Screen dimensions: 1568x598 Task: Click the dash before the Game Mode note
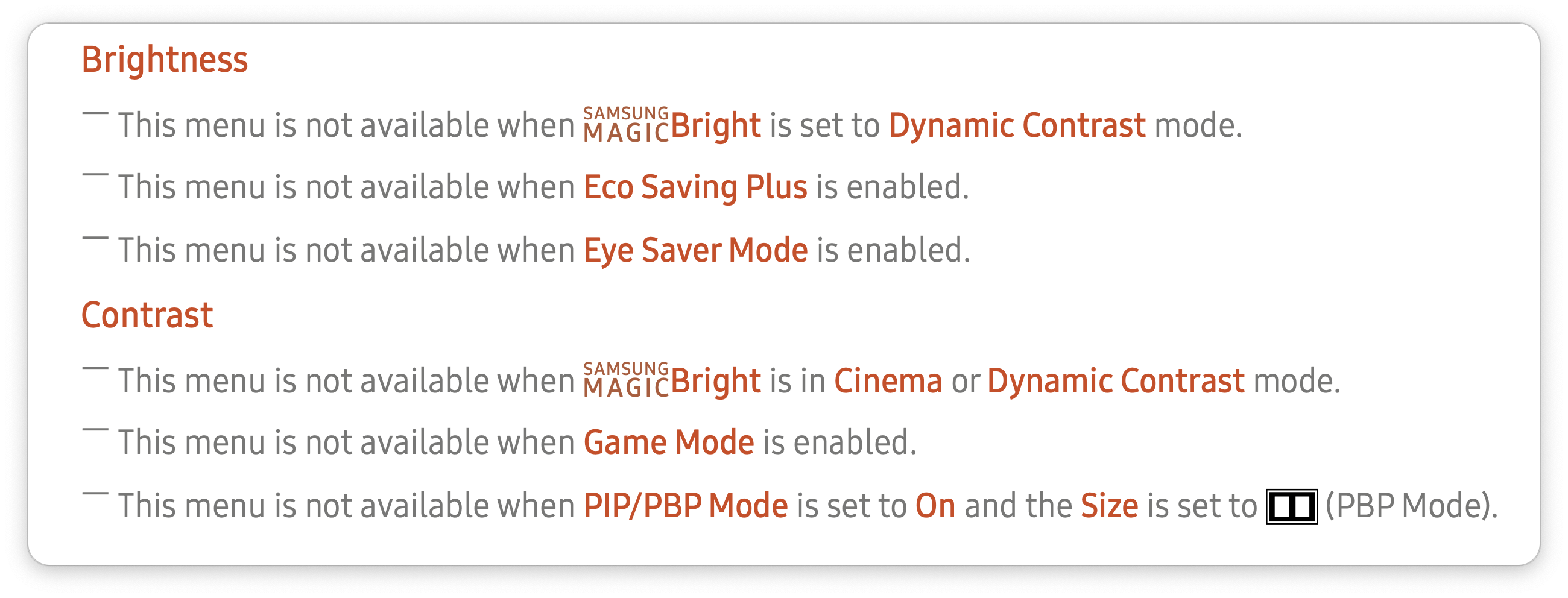[95, 430]
